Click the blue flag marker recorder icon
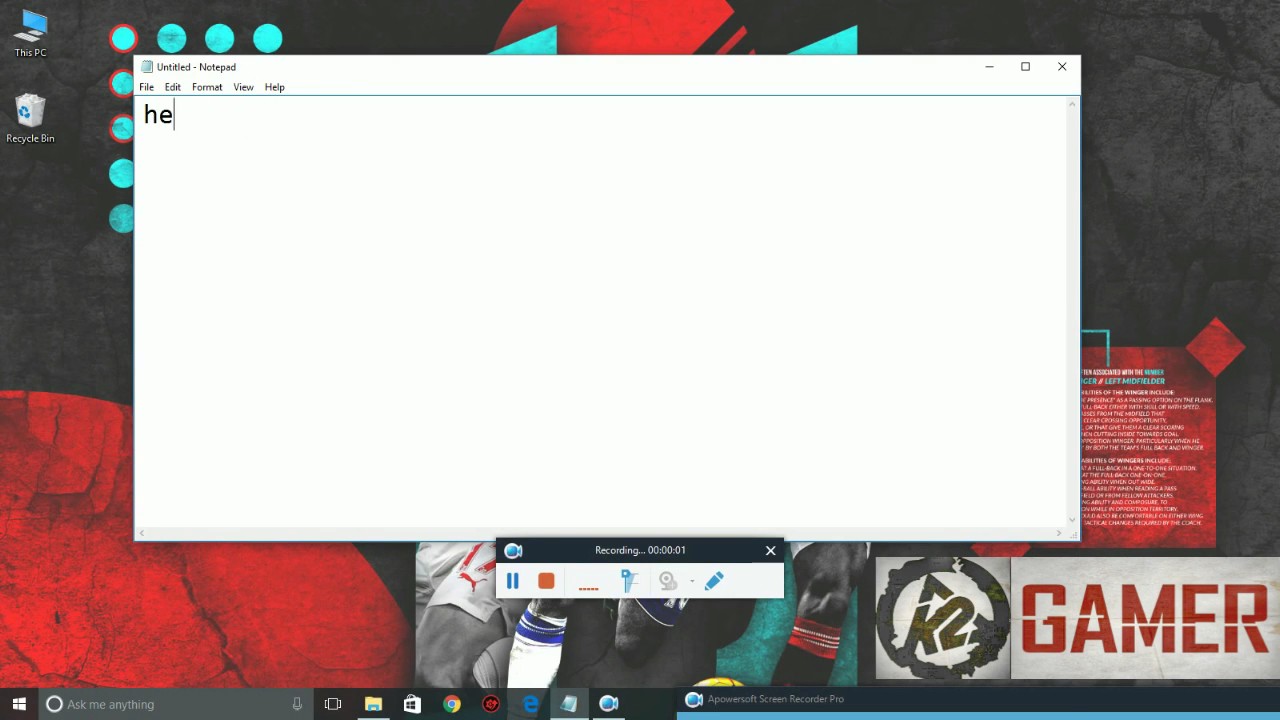 click(629, 581)
